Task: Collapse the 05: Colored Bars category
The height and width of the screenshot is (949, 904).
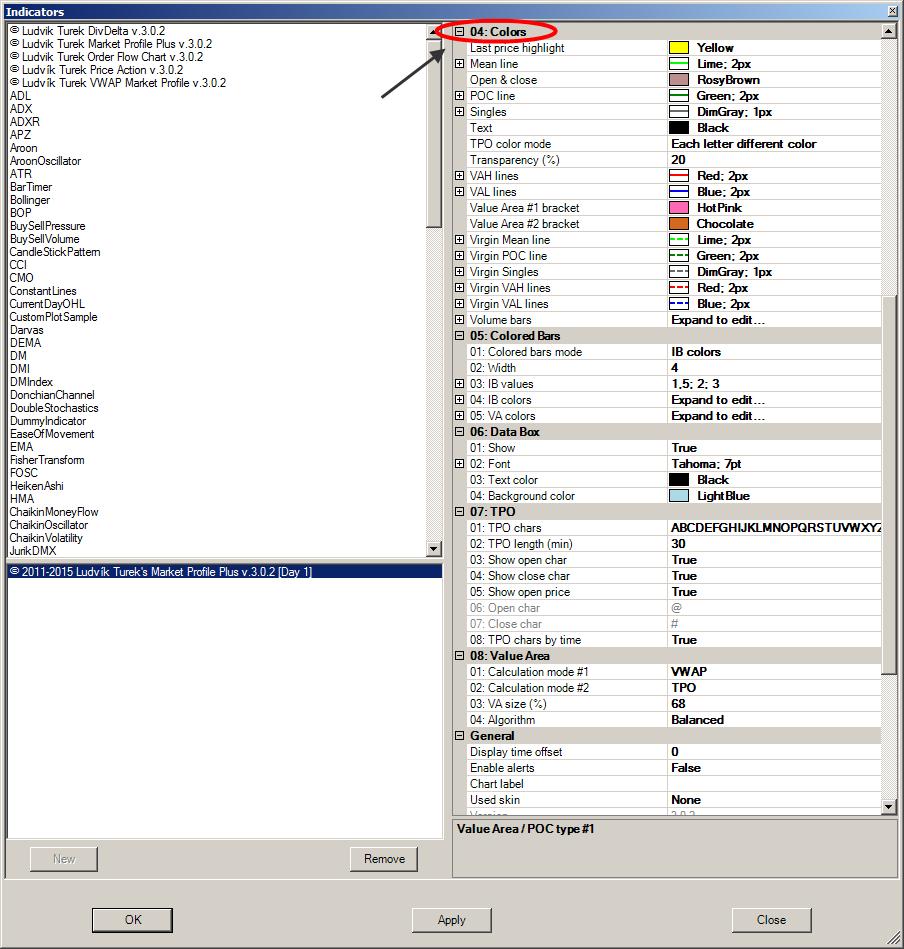Action: (x=459, y=335)
